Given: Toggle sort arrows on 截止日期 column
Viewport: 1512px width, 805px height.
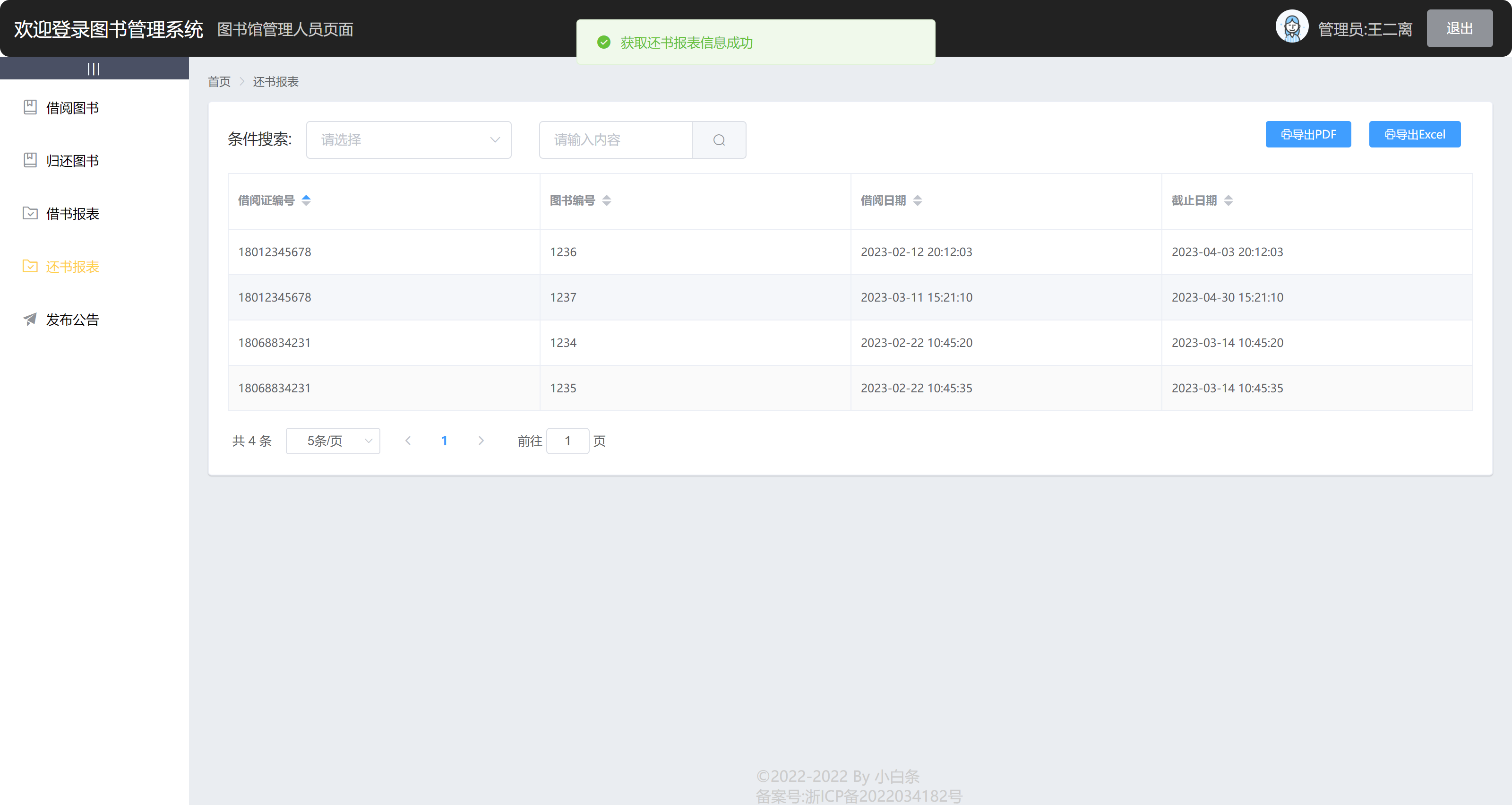Looking at the screenshot, I should click(x=1228, y=200).
